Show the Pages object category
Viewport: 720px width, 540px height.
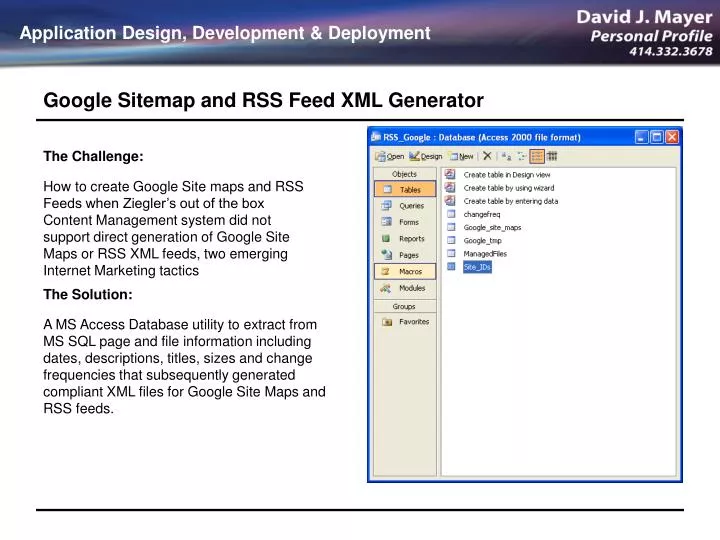[405, 255]
